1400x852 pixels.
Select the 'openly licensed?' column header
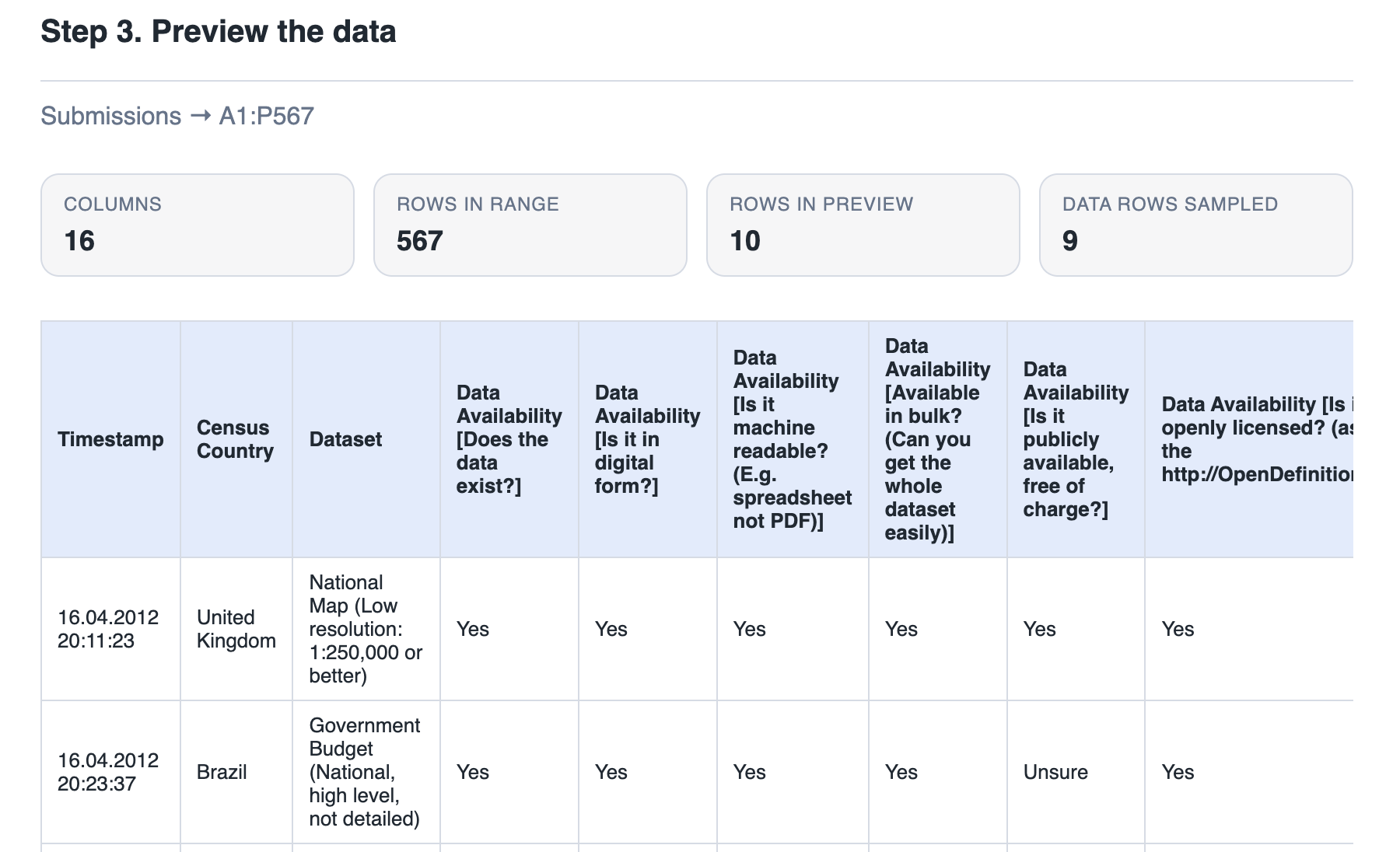point(1260,439)
